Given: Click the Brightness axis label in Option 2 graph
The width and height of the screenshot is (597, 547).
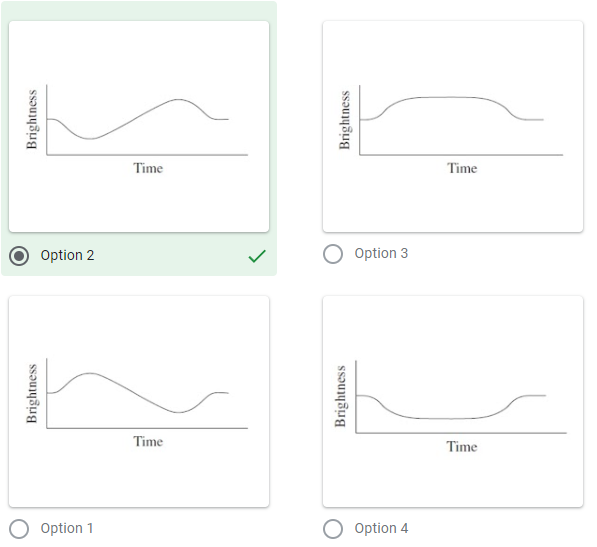Looking at the screenshot, I should 32,119.
